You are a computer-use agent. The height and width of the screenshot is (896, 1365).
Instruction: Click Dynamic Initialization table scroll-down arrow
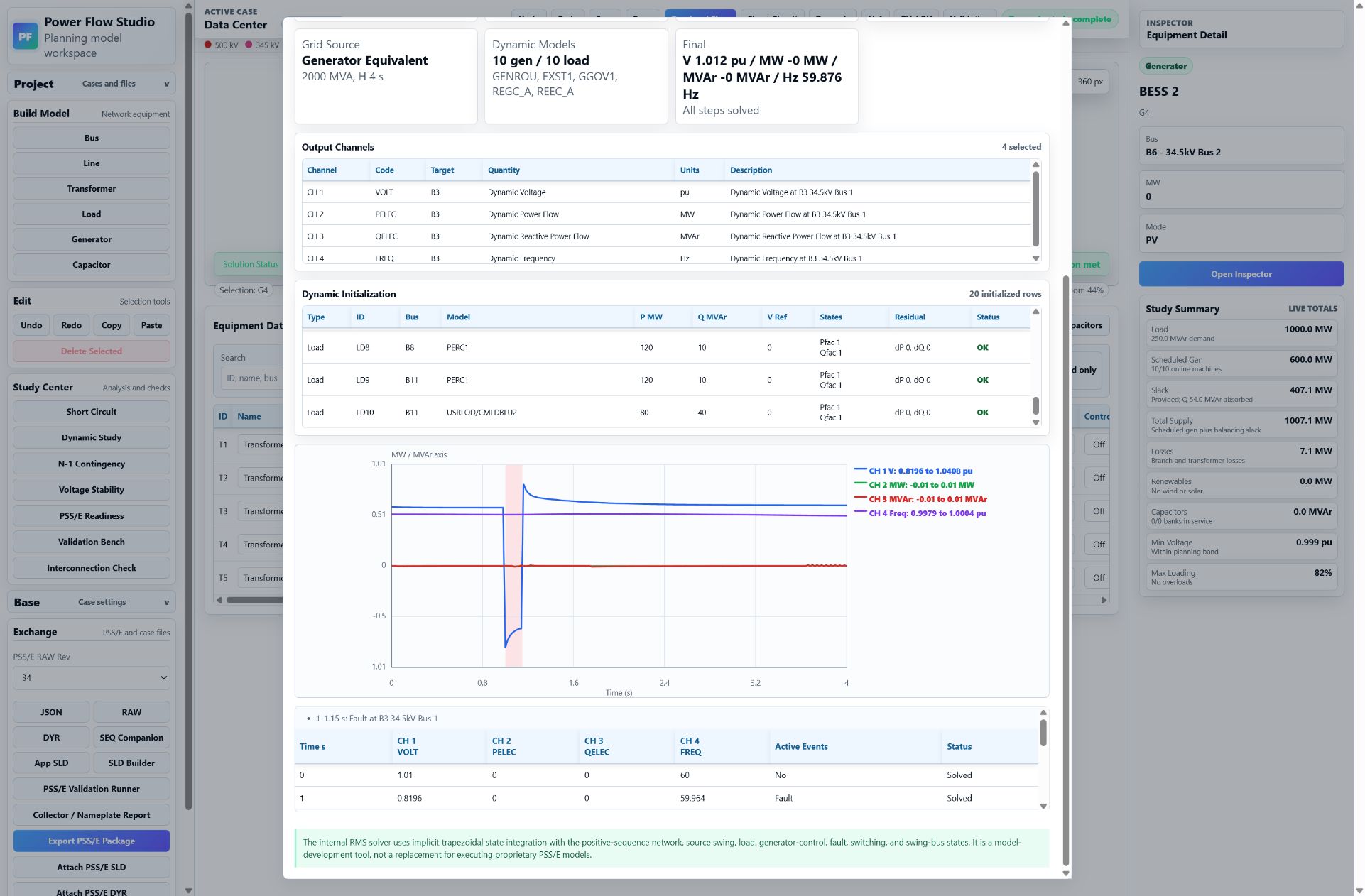pyautogui.click(x=1035, y=422)
